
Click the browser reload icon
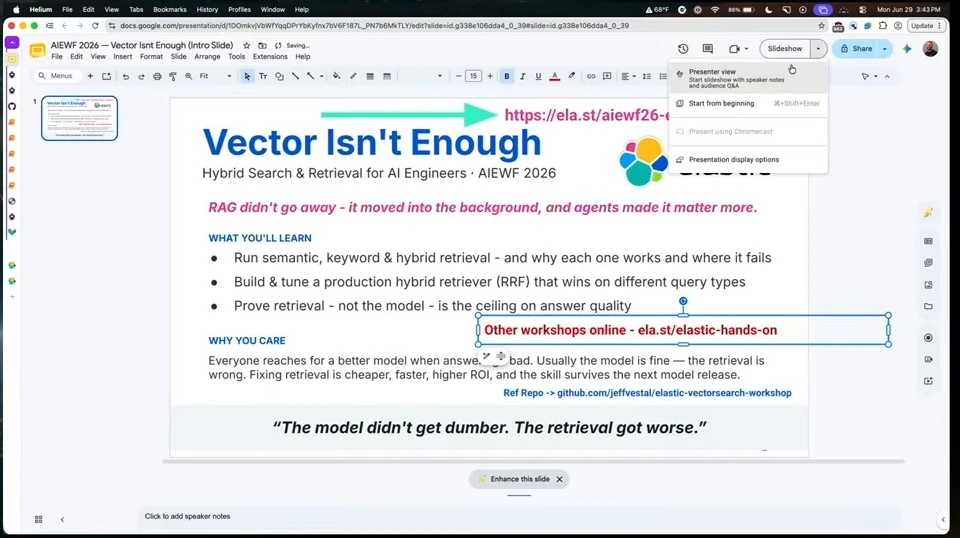coord(95,26)
